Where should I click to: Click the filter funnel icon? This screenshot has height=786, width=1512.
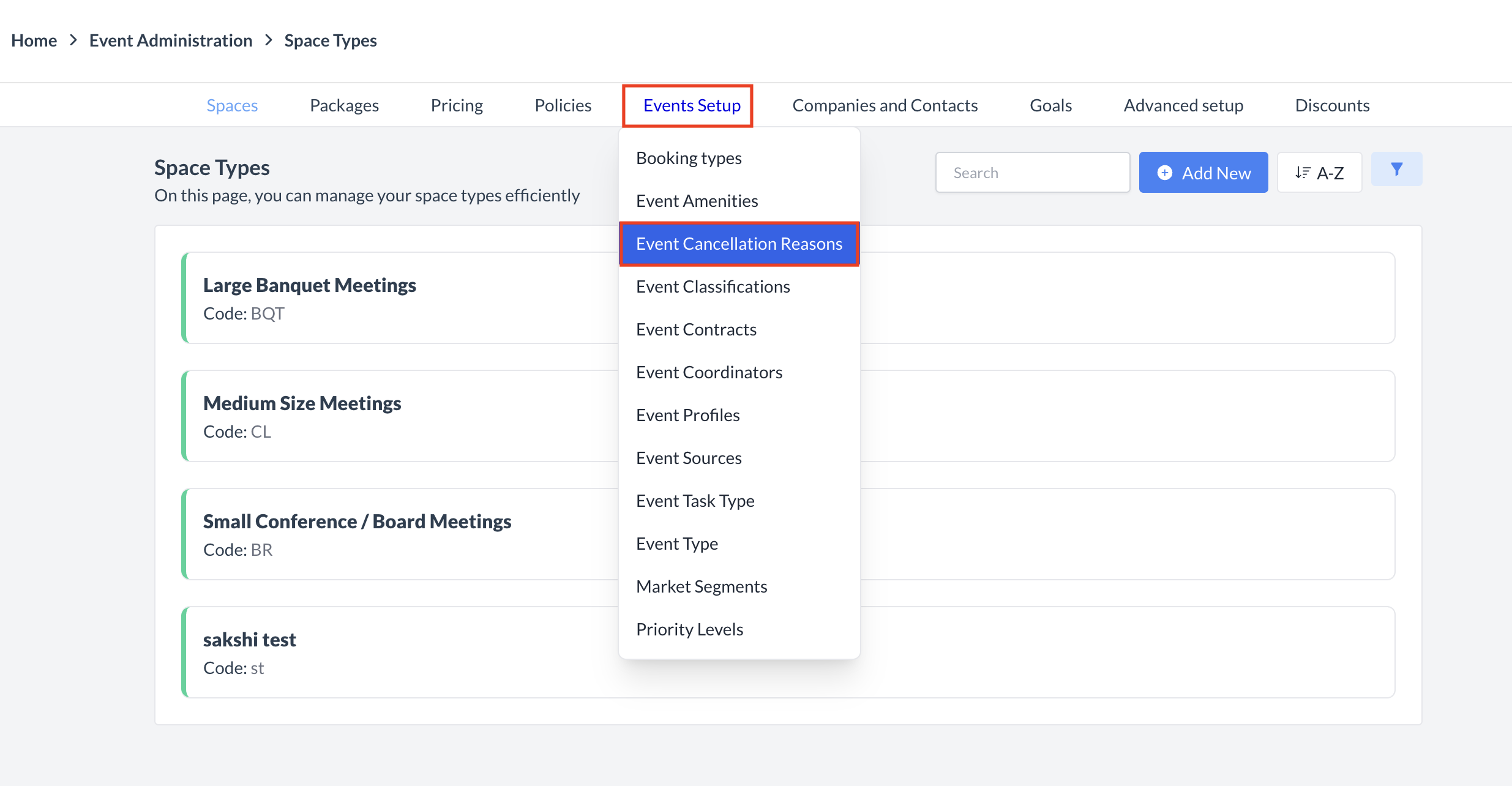pos(1396,169)
